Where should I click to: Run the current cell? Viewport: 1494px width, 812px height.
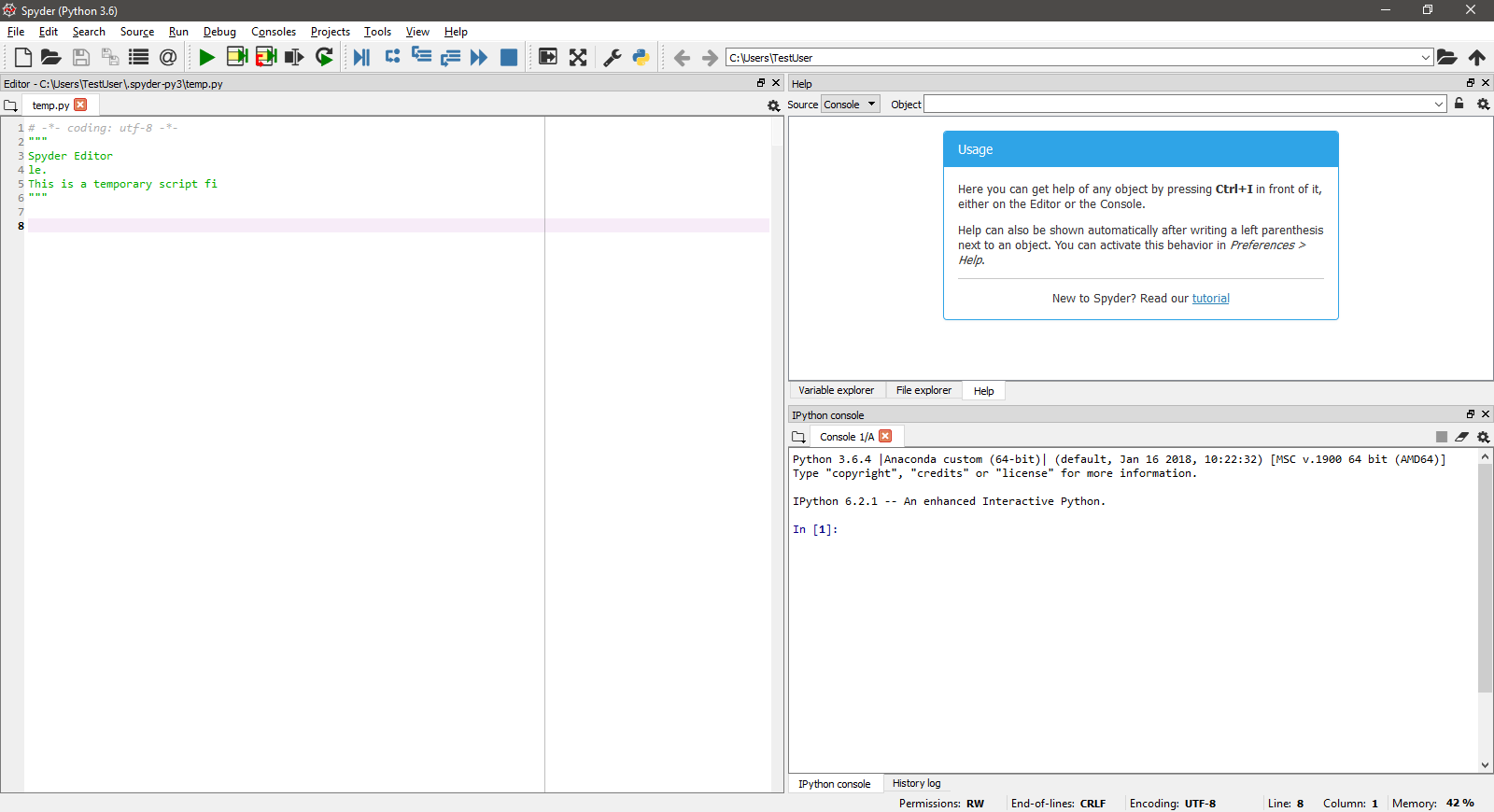[237, 57]
